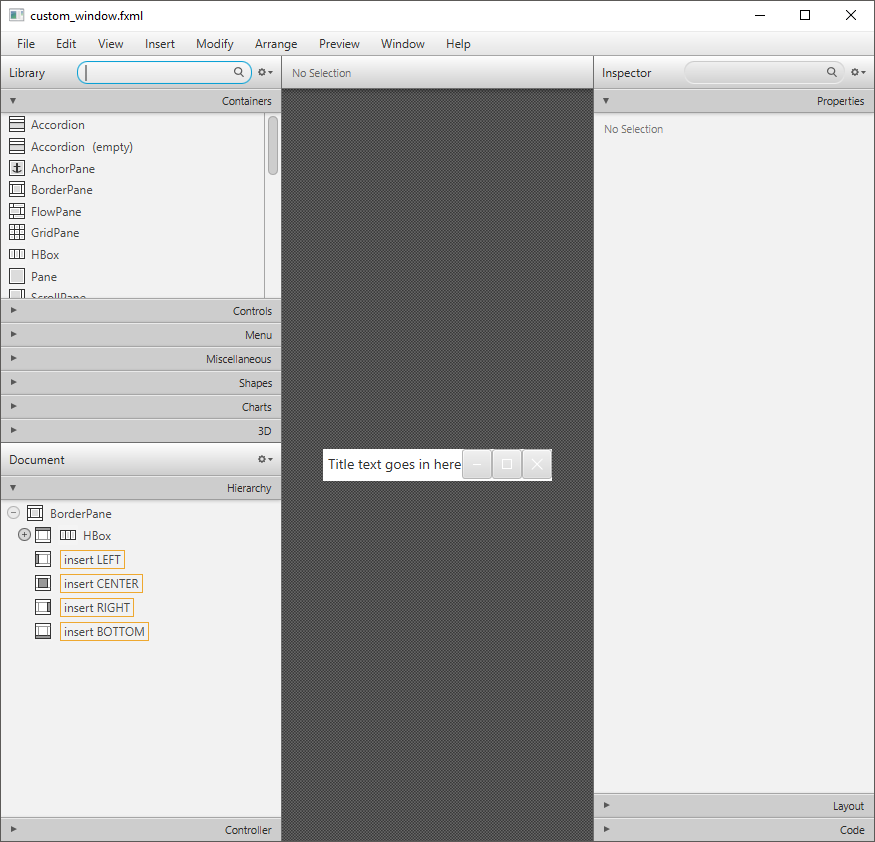Click 'Accordion (empty)' library entry text
The width and height of the screenshot is (875, 842).
click(x=82, y=147)
